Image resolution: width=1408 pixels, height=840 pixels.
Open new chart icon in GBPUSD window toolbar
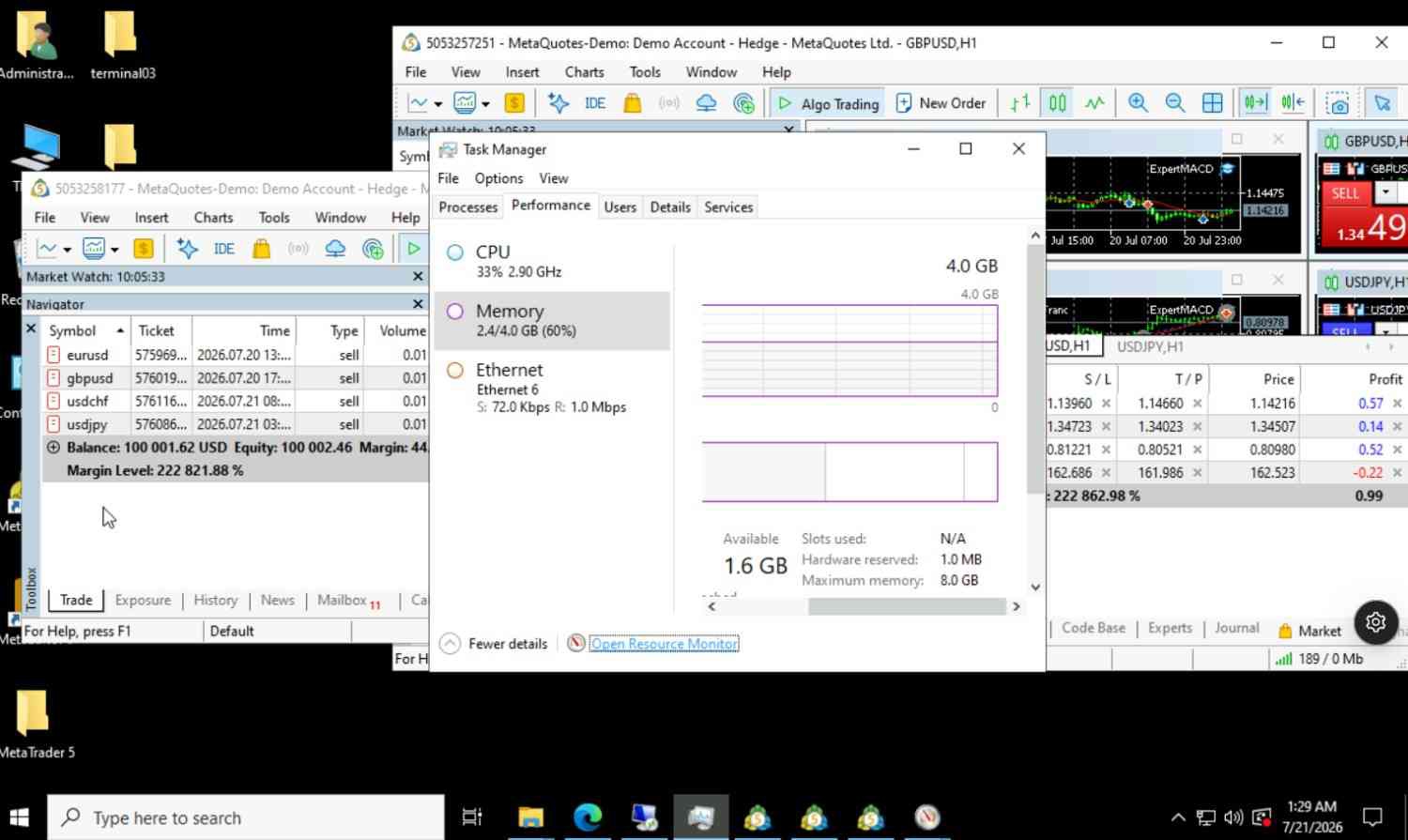(x=419, y=103)
